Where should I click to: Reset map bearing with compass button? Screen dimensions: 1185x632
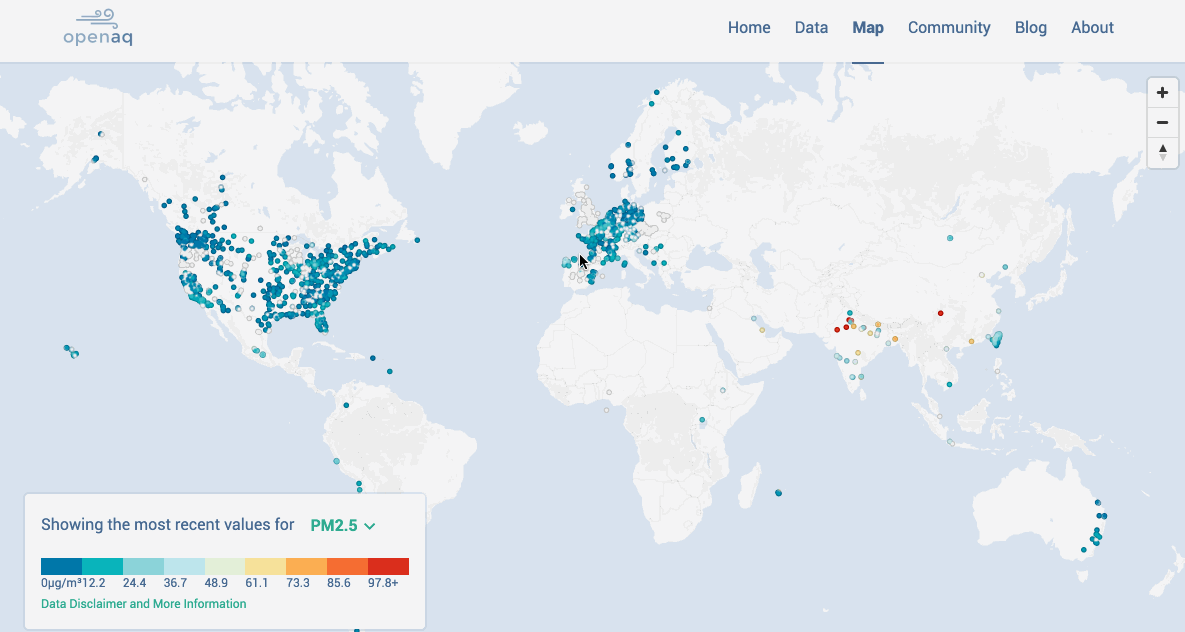click(x=1162, y=153)
